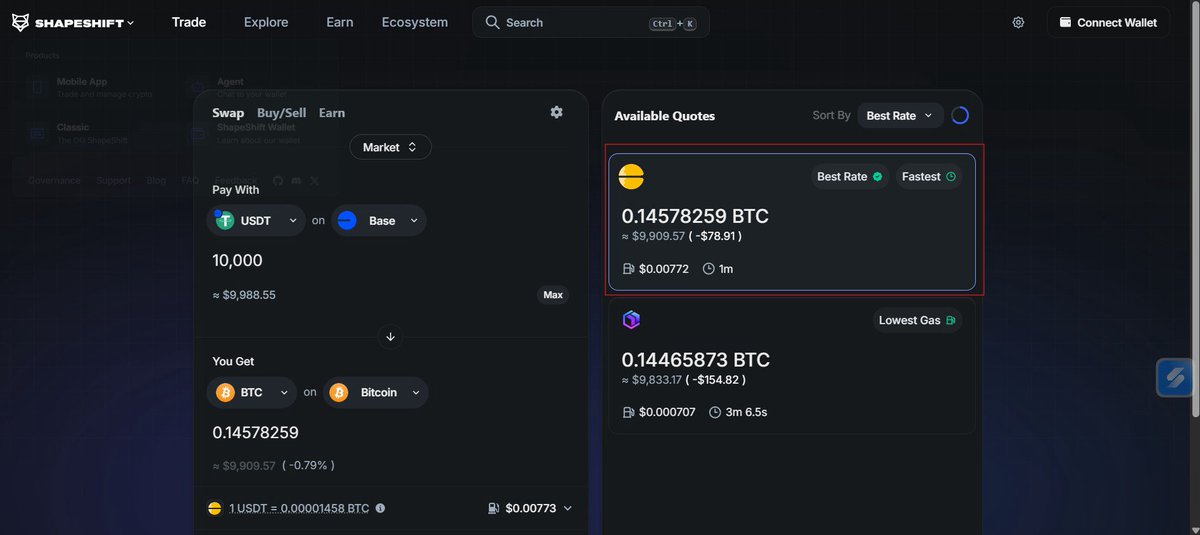This screenshot has width=1200, height=535.
Task: Click the ≈ $9,833.17 quote value
Action: coord(652,380)
